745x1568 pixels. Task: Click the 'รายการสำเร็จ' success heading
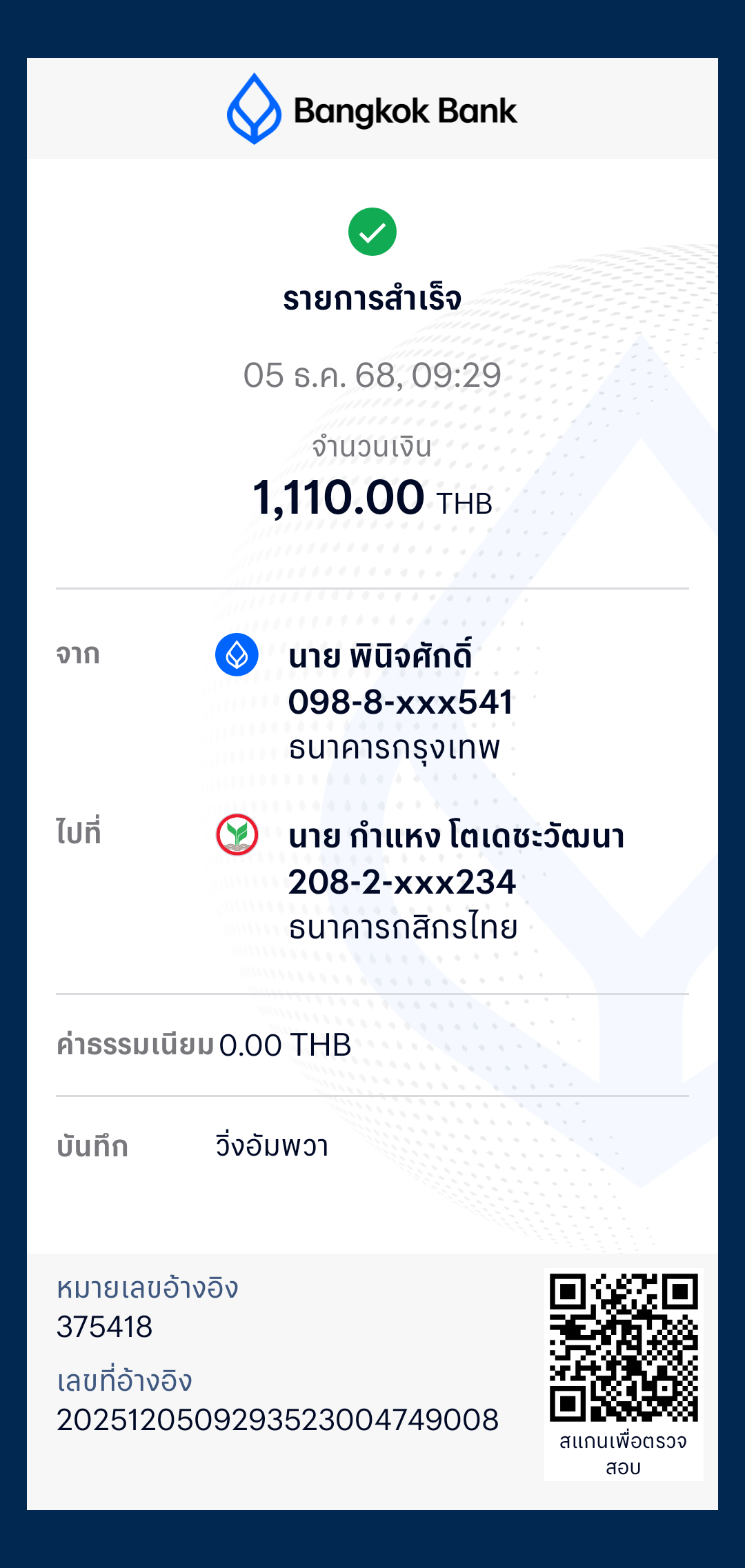coord(372,299)
